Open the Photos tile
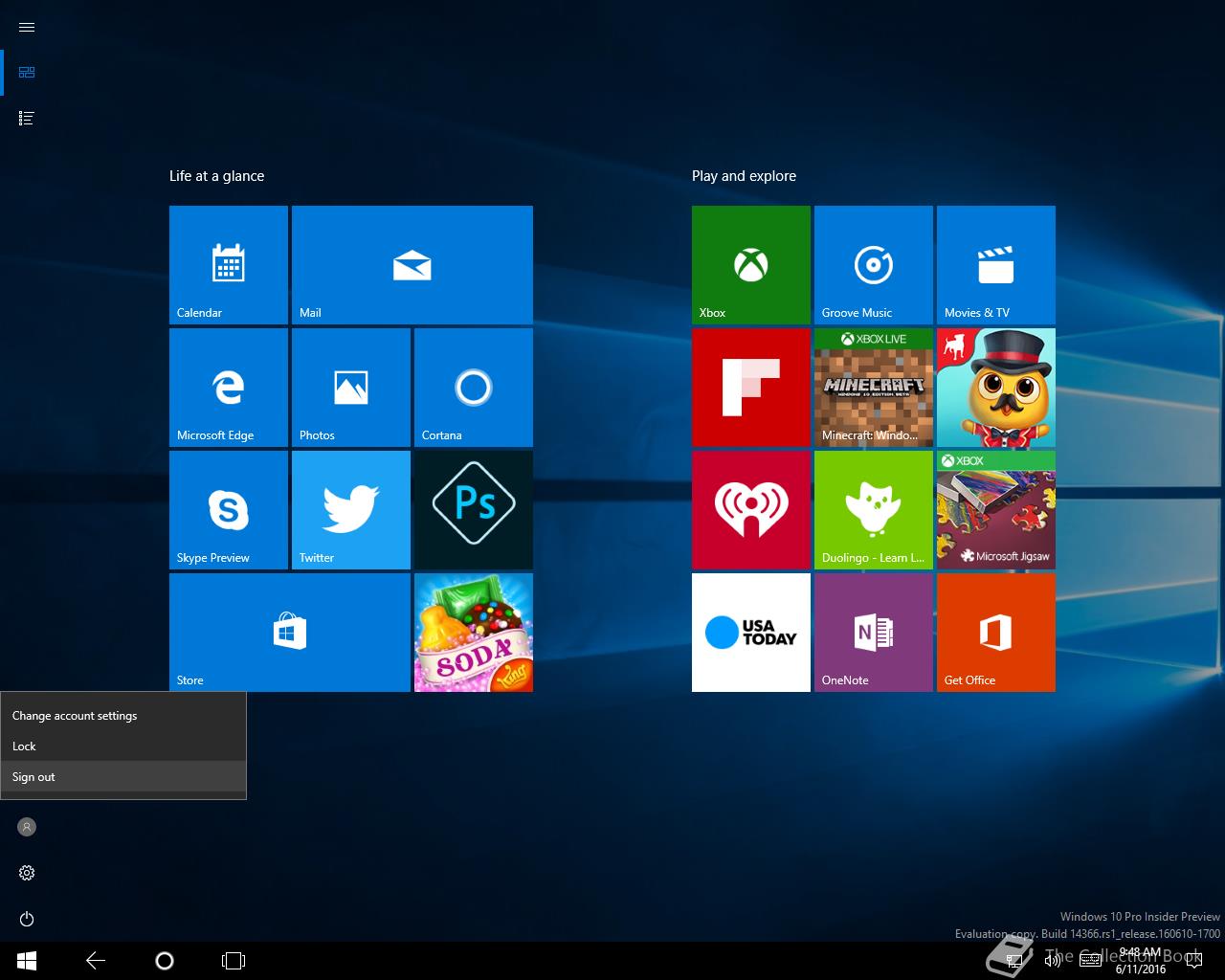 (351, 388)
